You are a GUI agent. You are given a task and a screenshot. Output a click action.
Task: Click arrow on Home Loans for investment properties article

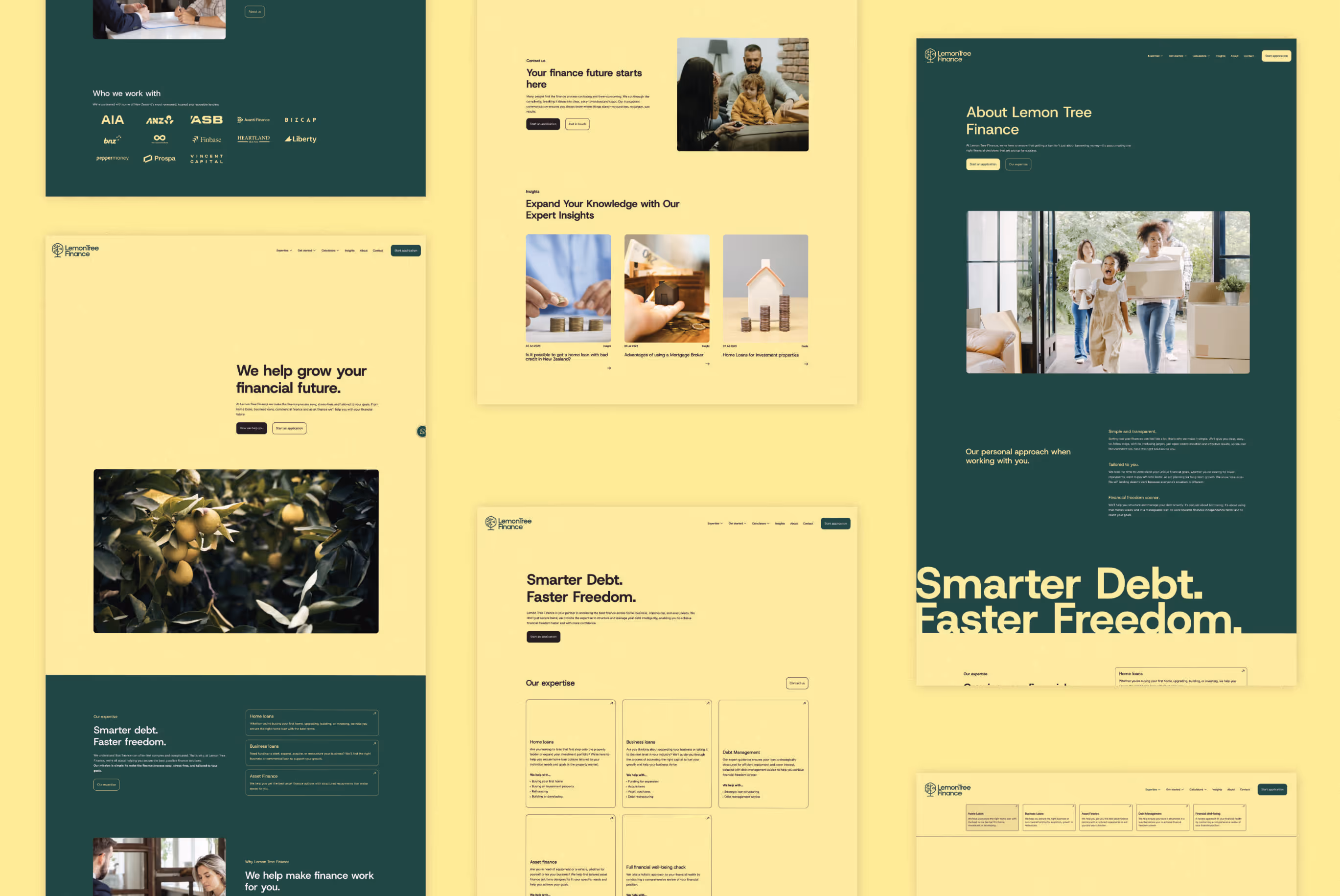coord(806,364)
